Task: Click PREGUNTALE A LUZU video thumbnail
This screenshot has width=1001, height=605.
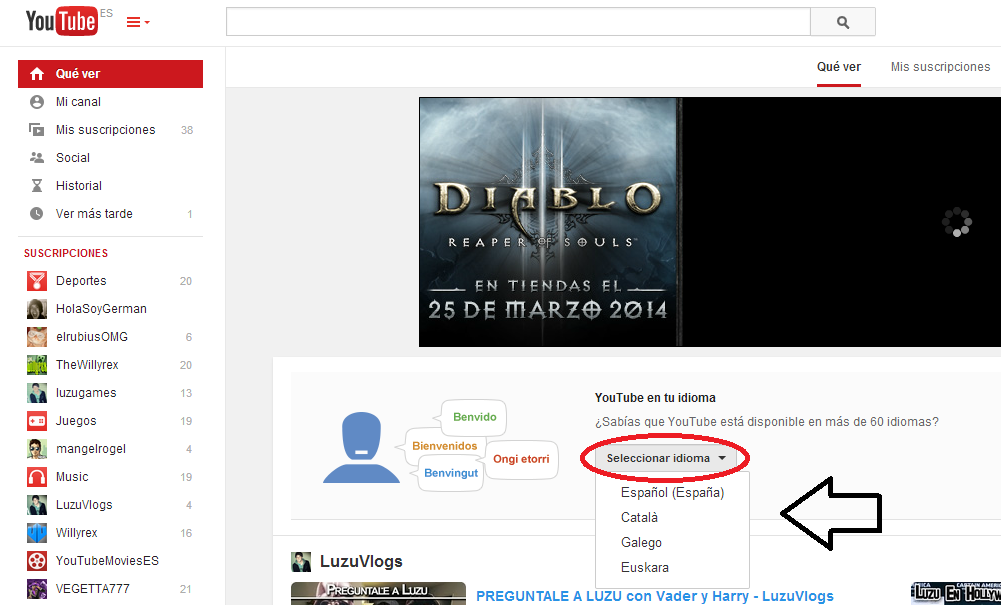Action: tap(379, 594)
